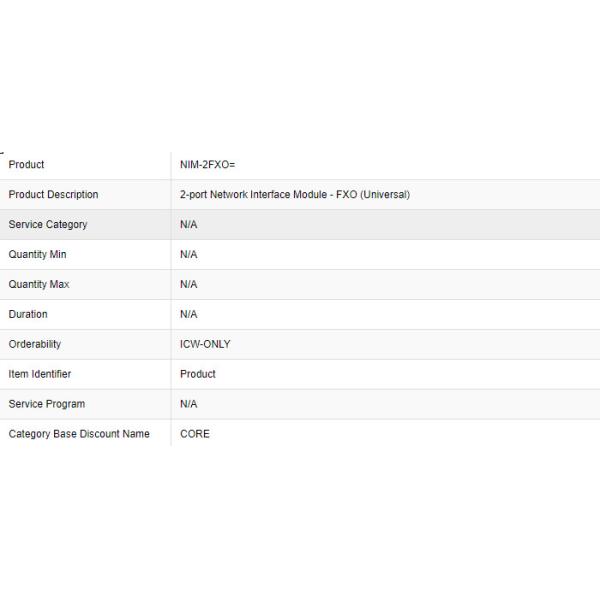Select the CORE discount name value
The height and width of the screenshot is (600, 600).
tap(195, 435)
